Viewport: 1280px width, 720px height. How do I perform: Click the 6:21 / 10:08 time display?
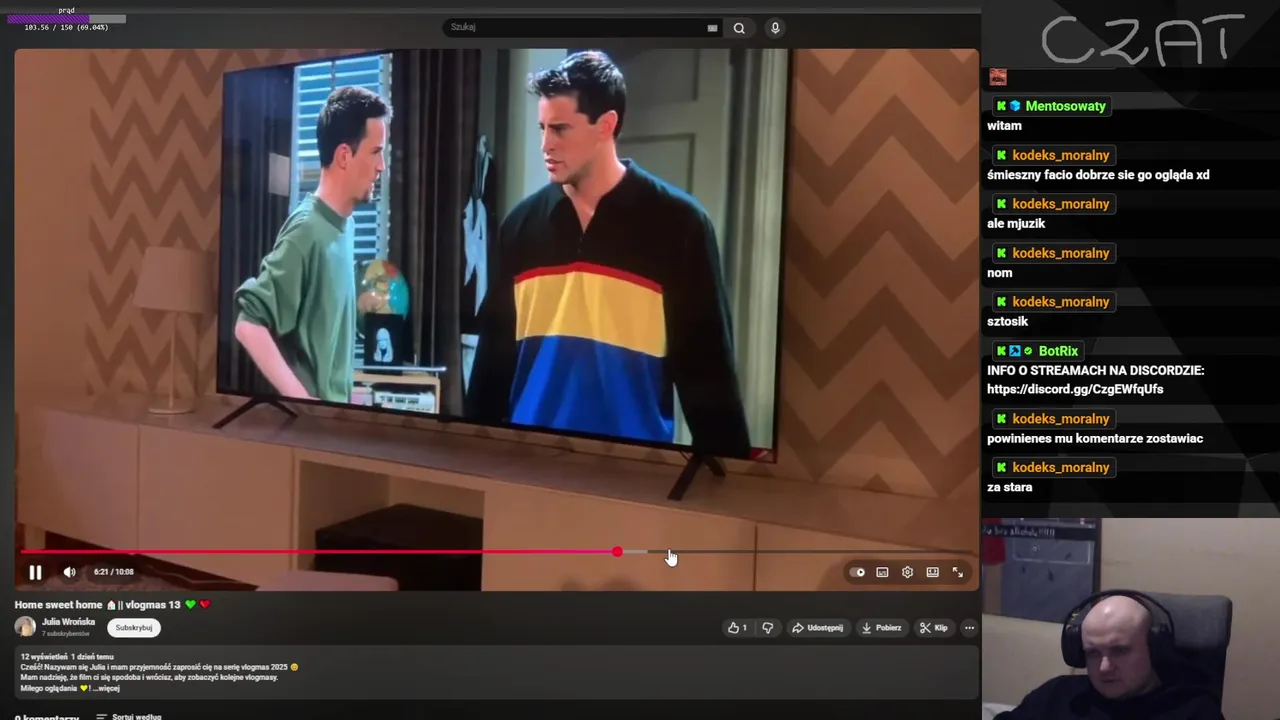coord(114,572)
